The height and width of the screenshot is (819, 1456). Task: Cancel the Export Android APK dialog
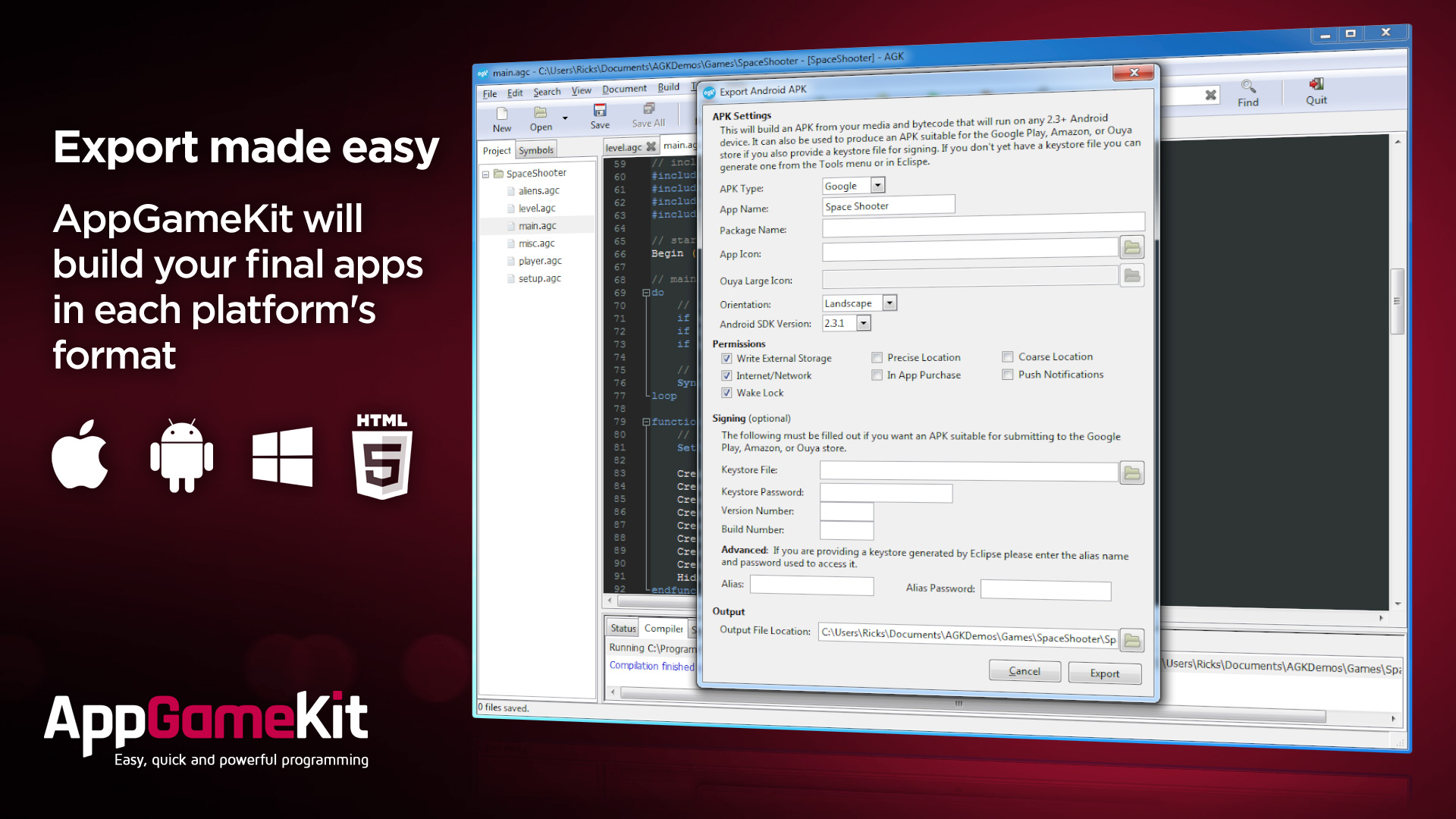pyautogui.click(x=1025, y=671)
